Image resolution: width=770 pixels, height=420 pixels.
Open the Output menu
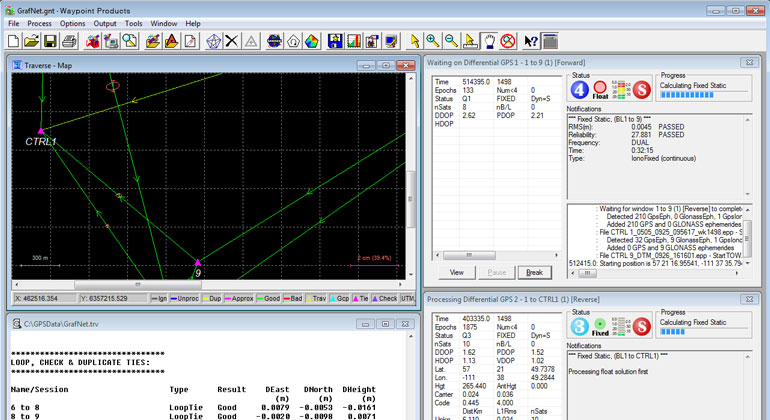point(105,24)
